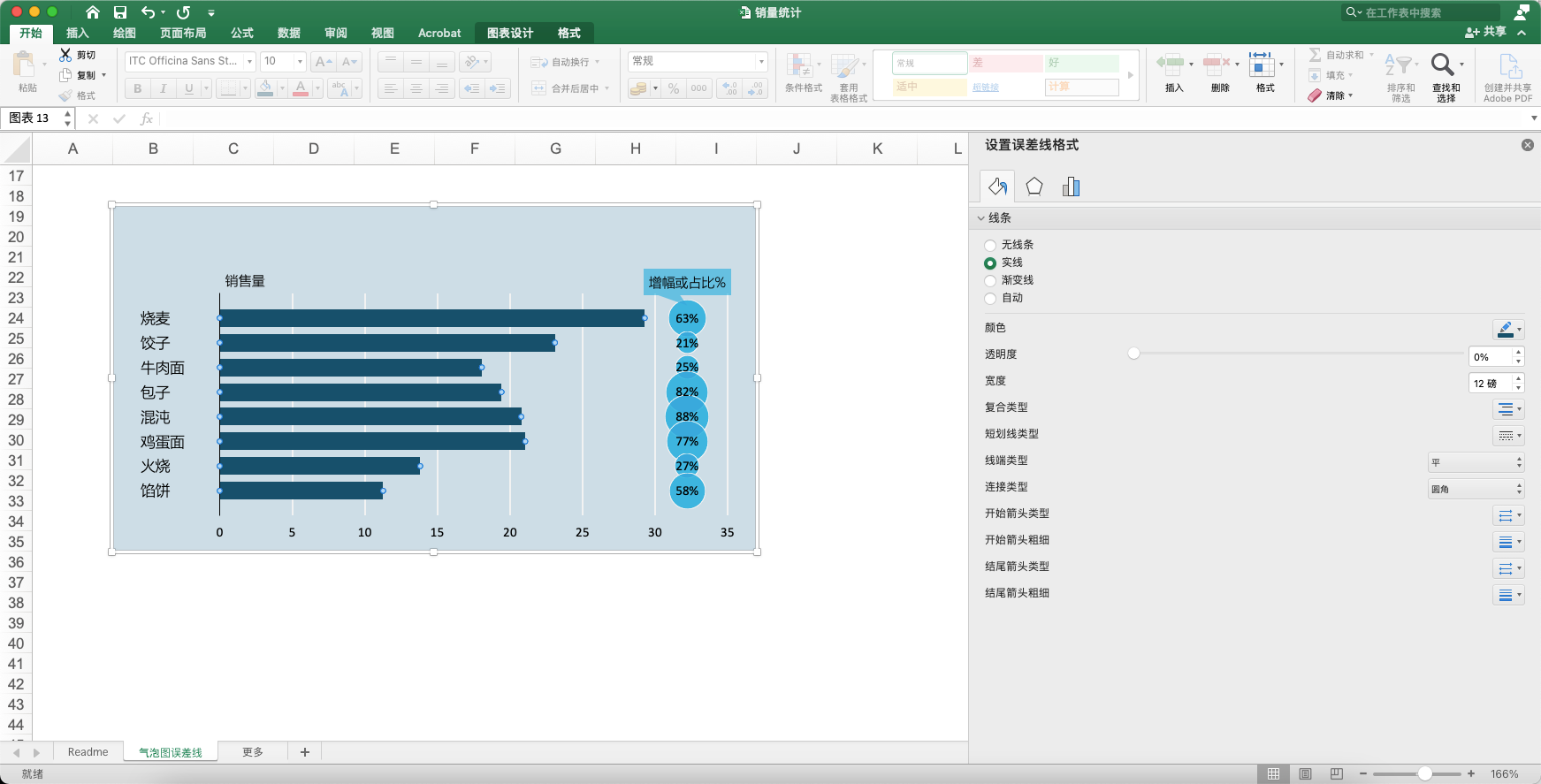Click 自动换行 wrap text button
1541x784 pixels.
[566, 62]
